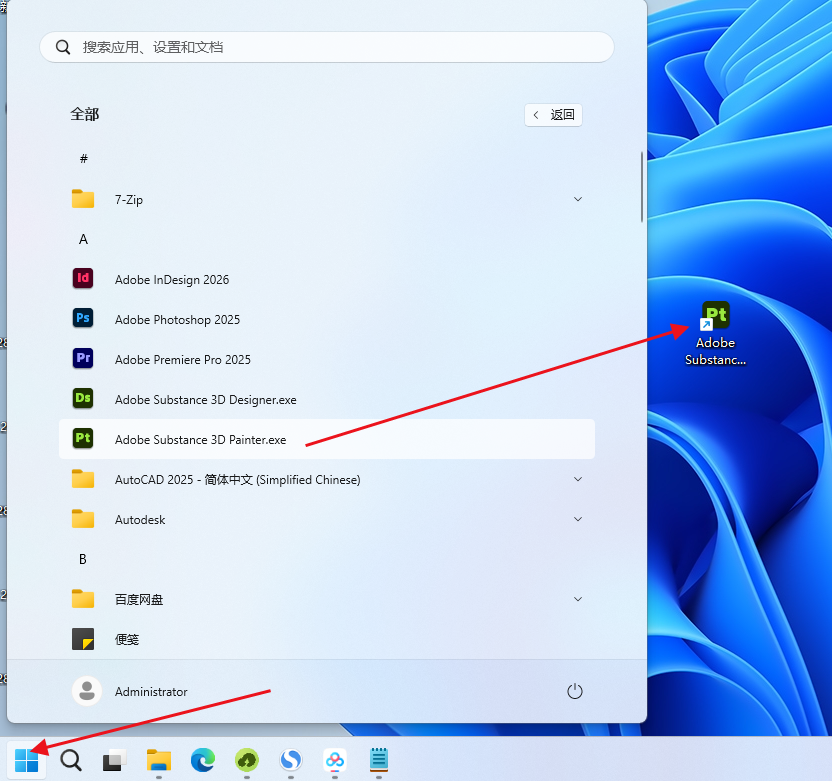Open the Notepad taskbar icon

click(x=379, y=760)
